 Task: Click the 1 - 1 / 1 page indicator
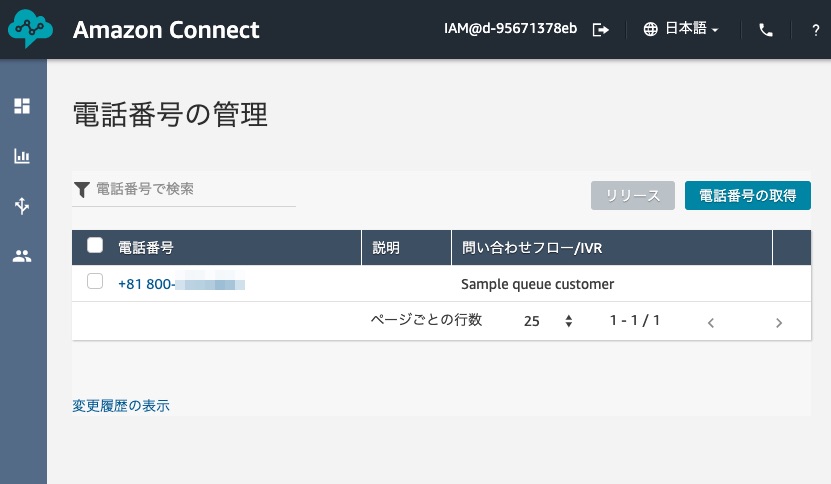click(634, 320)
